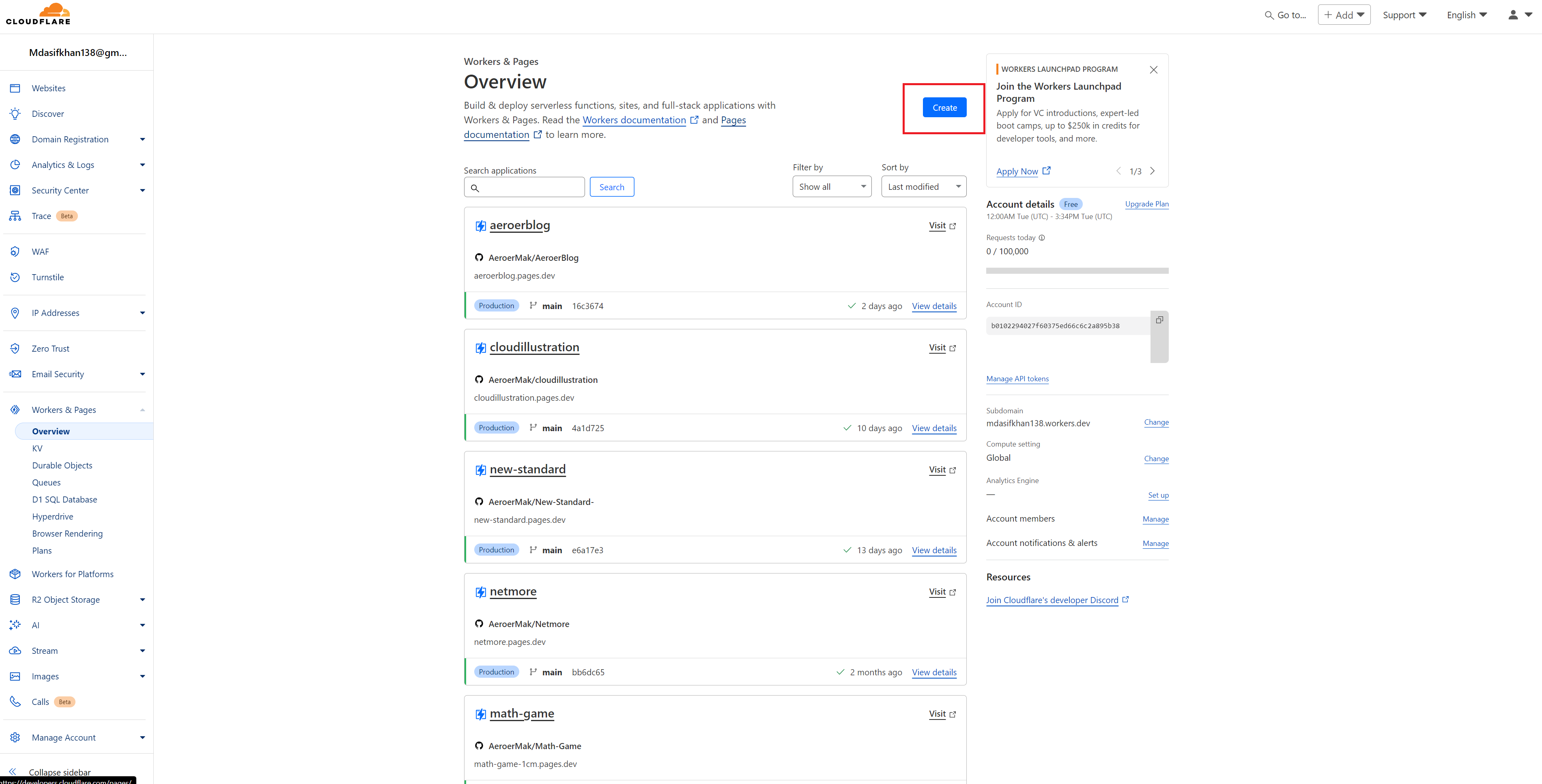Click the R2 Object Storage icon
Viewport: 1542px width, 784px height.
click(x=15, y=600)
